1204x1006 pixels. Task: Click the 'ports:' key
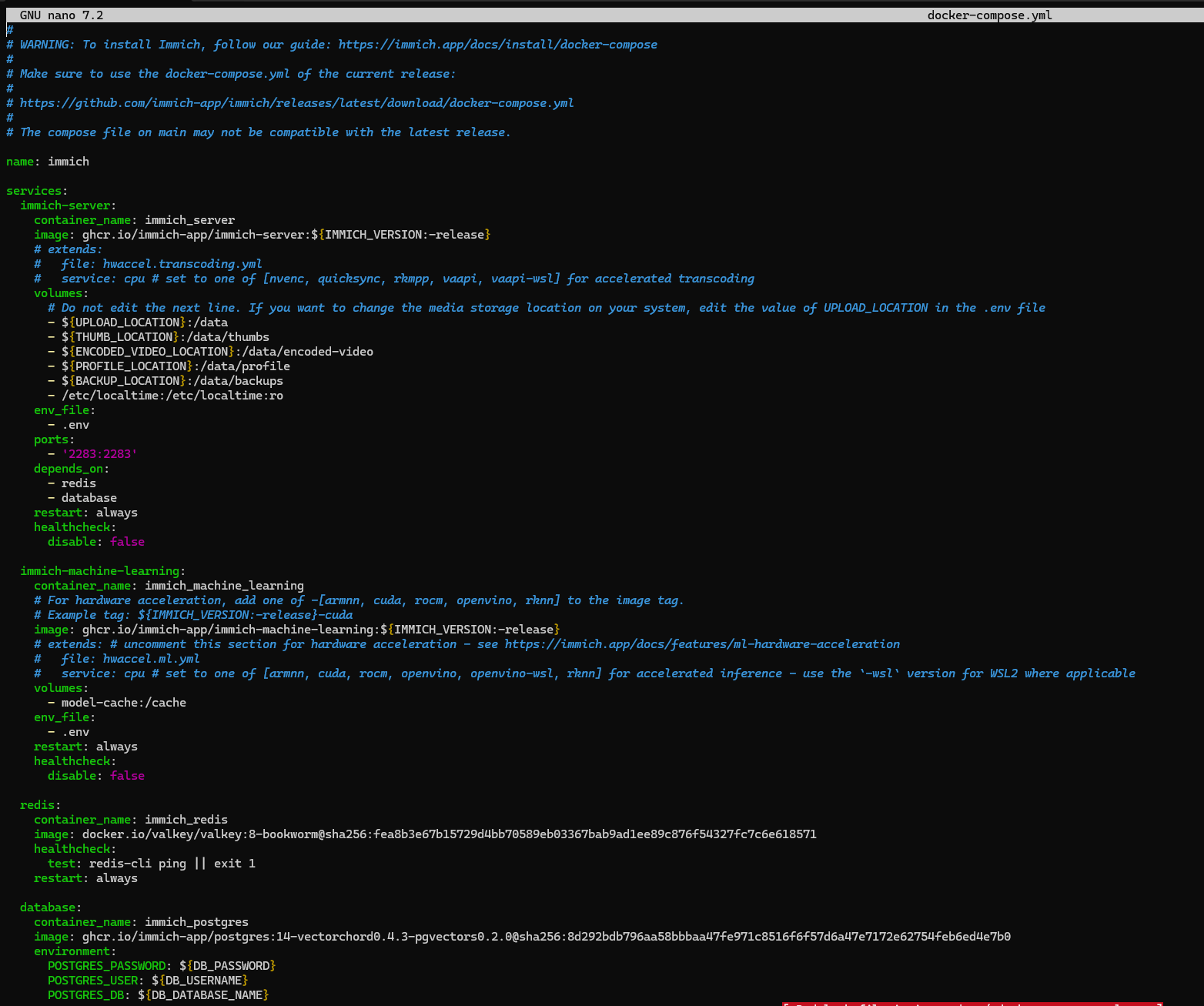click(55, 439)
